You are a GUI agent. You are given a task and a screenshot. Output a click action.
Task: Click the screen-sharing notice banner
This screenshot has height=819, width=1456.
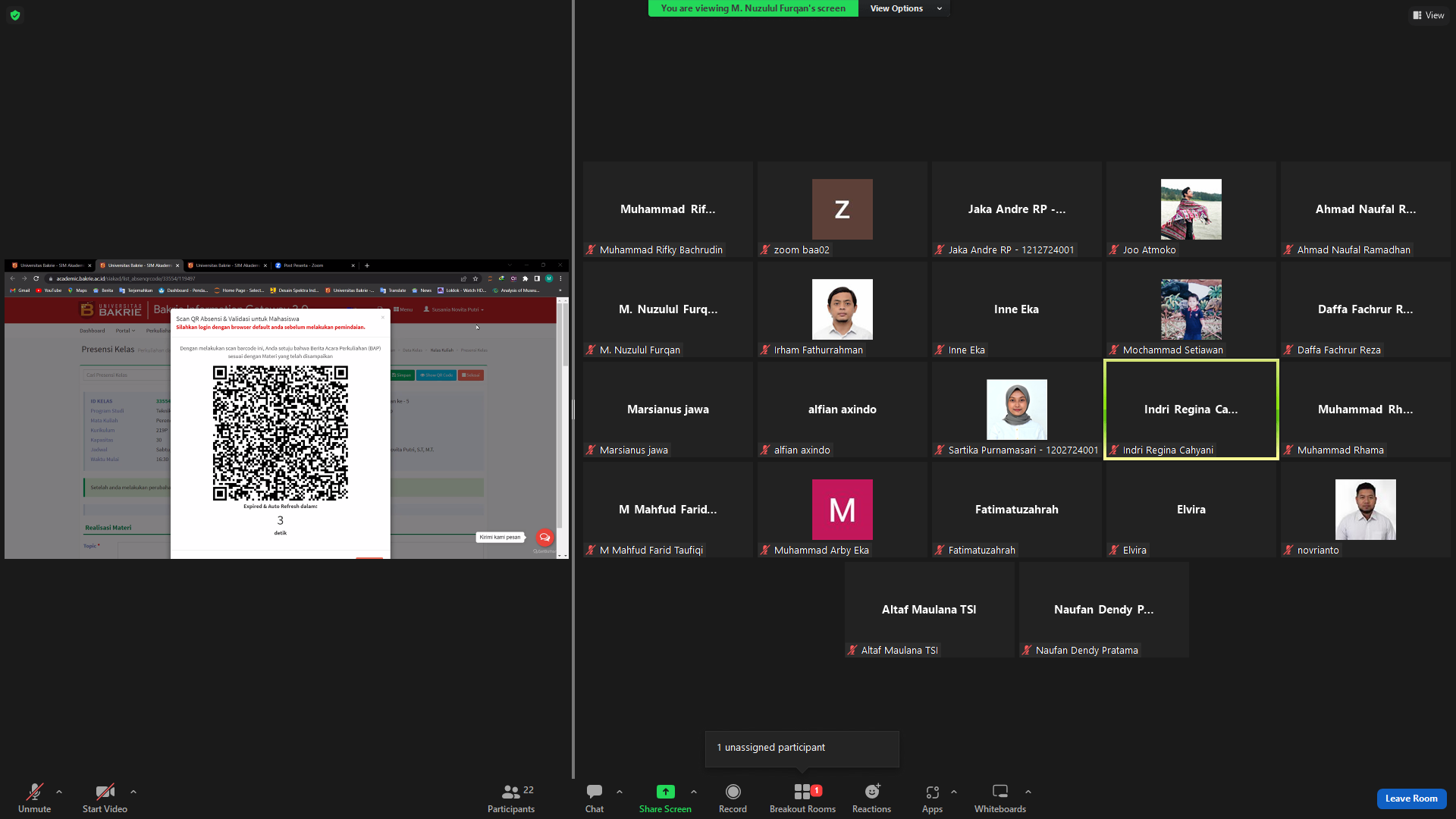coord(753,8)
